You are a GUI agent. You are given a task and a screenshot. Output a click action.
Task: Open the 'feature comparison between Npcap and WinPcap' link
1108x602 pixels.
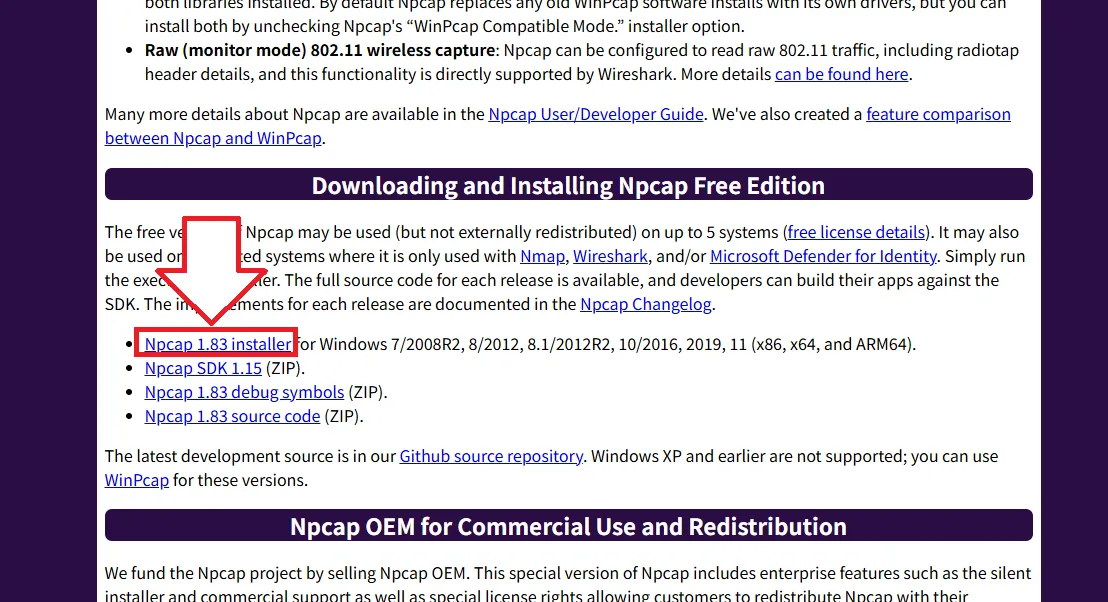938,114
